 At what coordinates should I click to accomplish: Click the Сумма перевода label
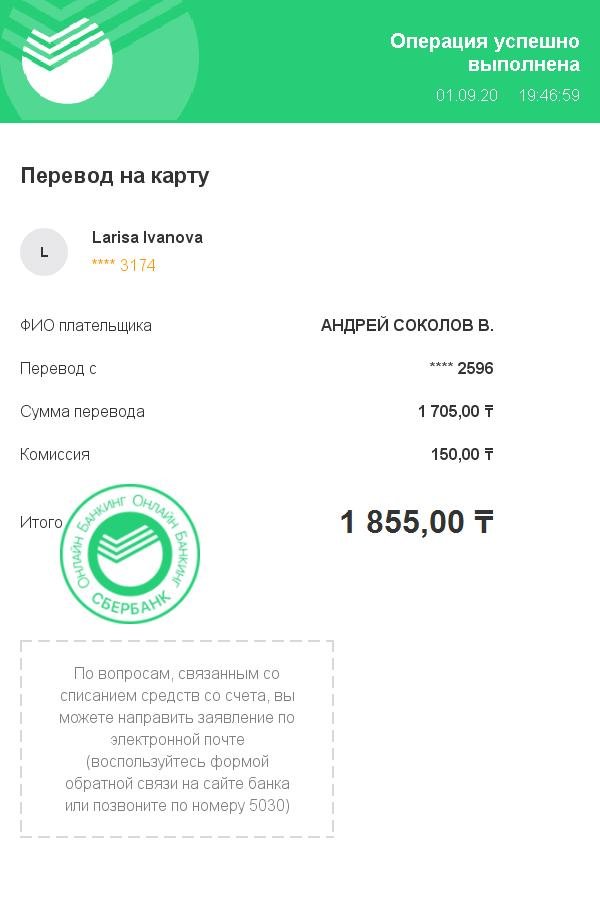coord(82,412)
